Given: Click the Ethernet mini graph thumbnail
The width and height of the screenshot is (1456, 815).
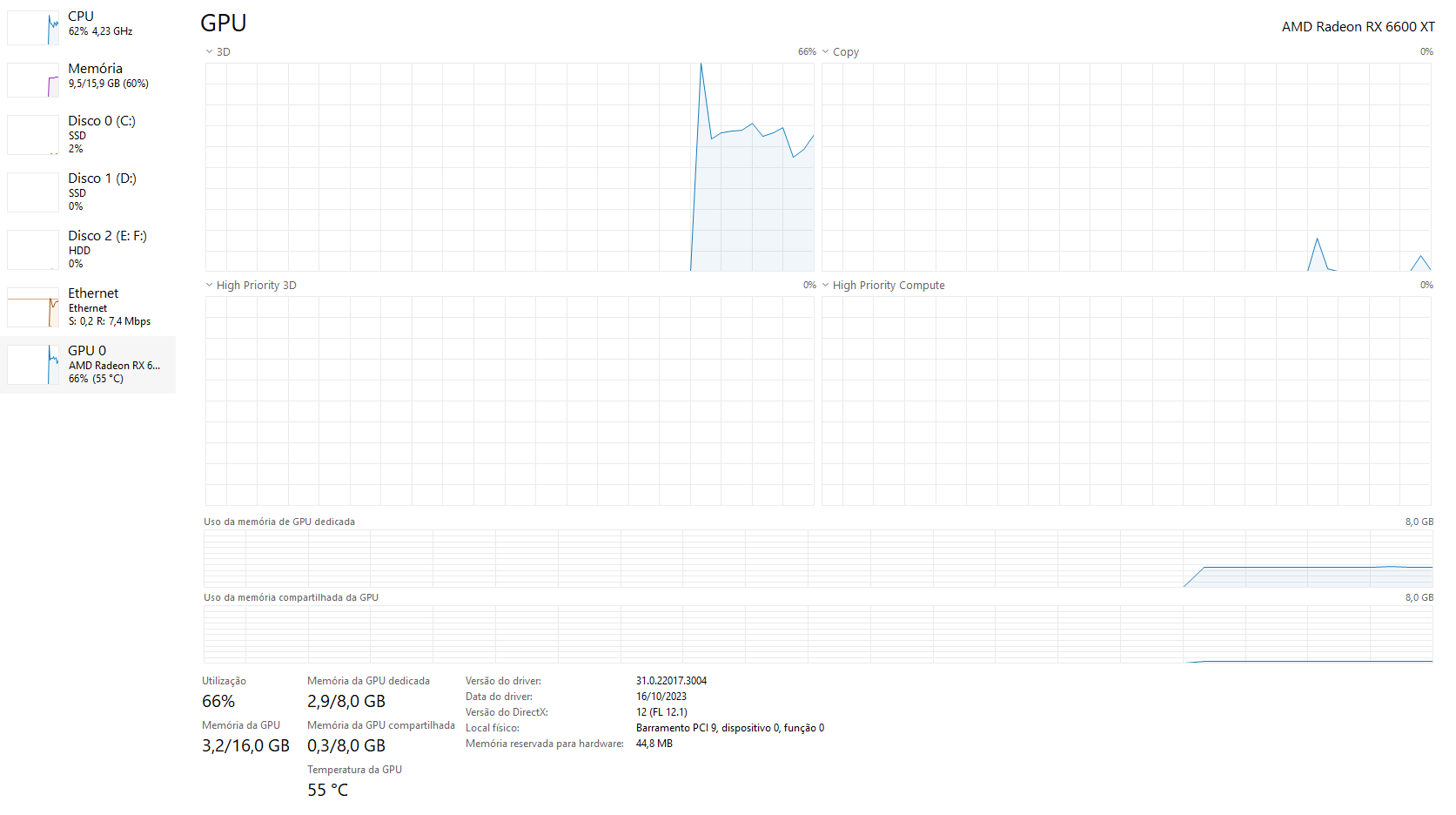Looking at the screenshot, I should click(x=33, y=307).
